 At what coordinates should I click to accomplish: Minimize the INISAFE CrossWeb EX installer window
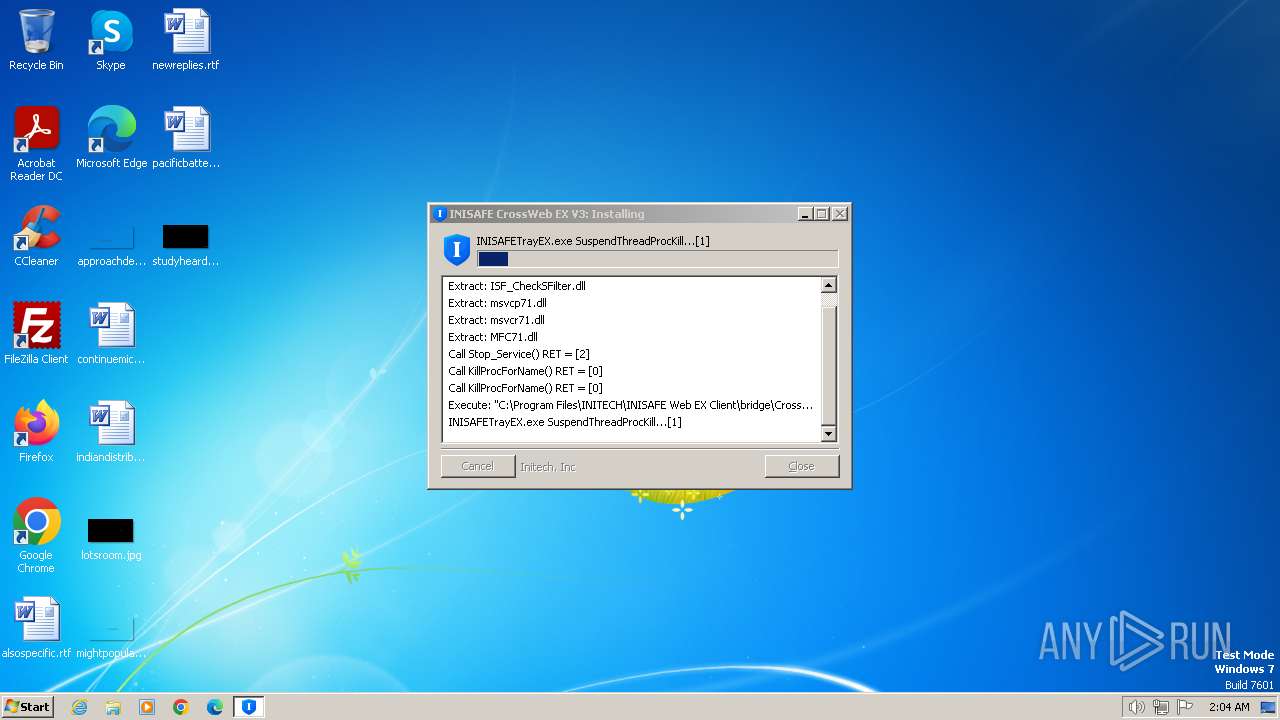(x=805, y=214)
